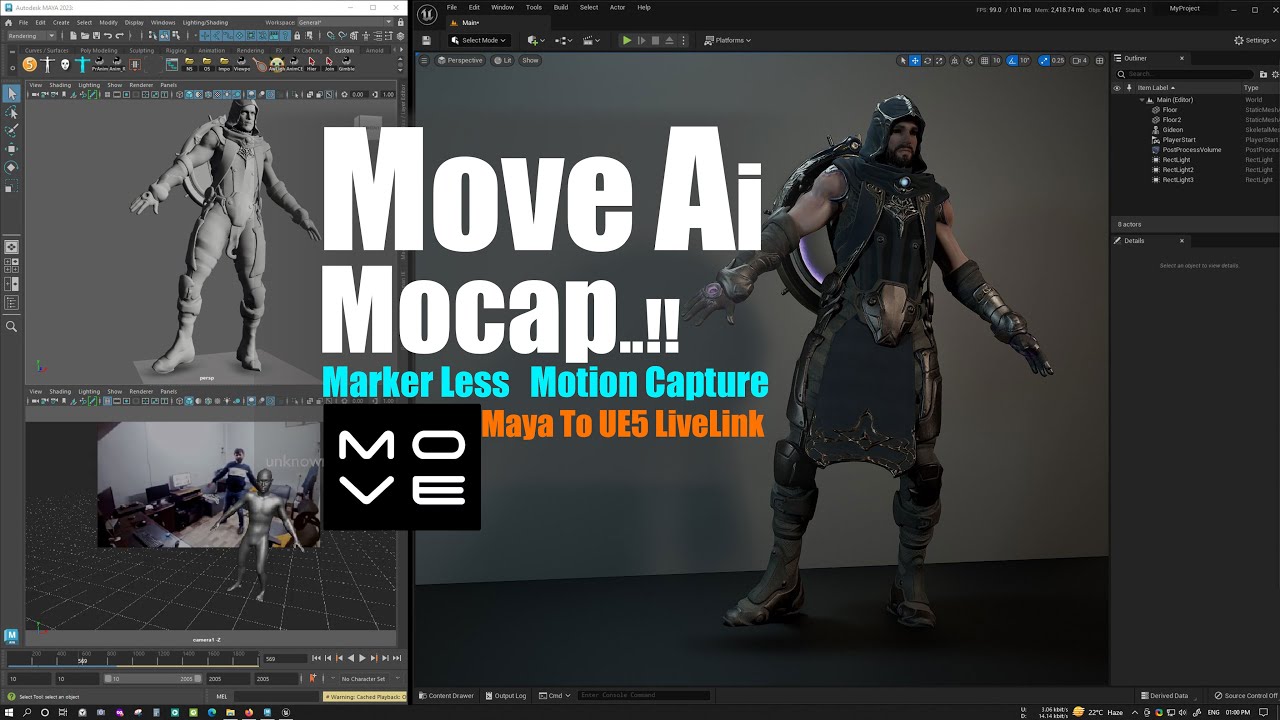Screen dimensions: 1280x720
Task: Switch to Maya Arnold shelf tab
Action: 375,50
